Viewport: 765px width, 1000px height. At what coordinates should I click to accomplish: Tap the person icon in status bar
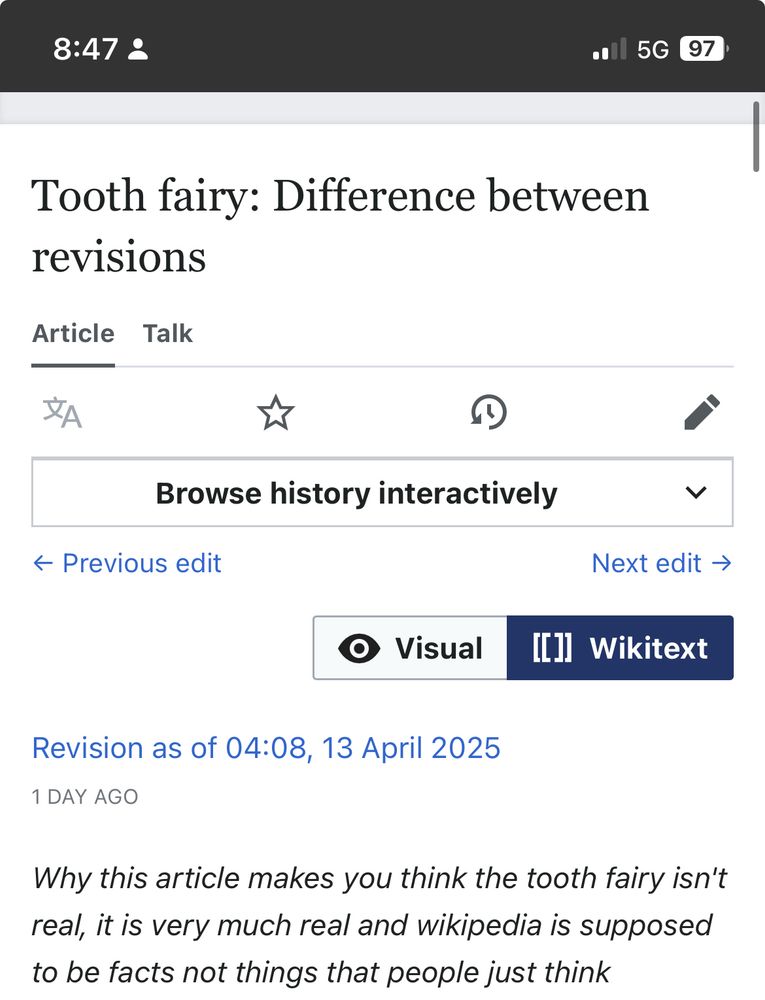pyautogui.click(x=139, y=50)
